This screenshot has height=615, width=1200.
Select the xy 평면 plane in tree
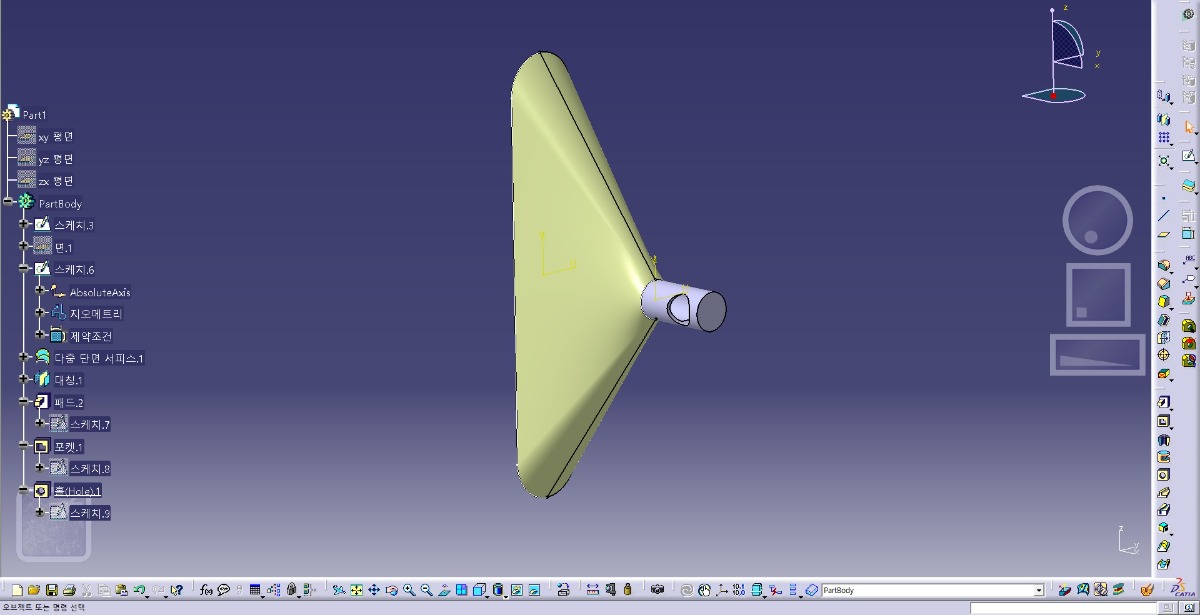point(55,137)
